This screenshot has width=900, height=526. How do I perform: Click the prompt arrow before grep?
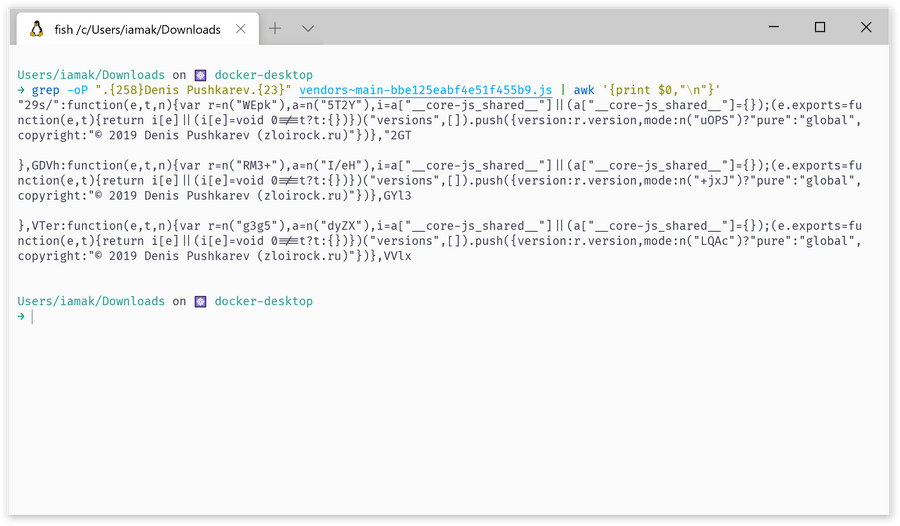pyautogui.click(x=21, y=90)
